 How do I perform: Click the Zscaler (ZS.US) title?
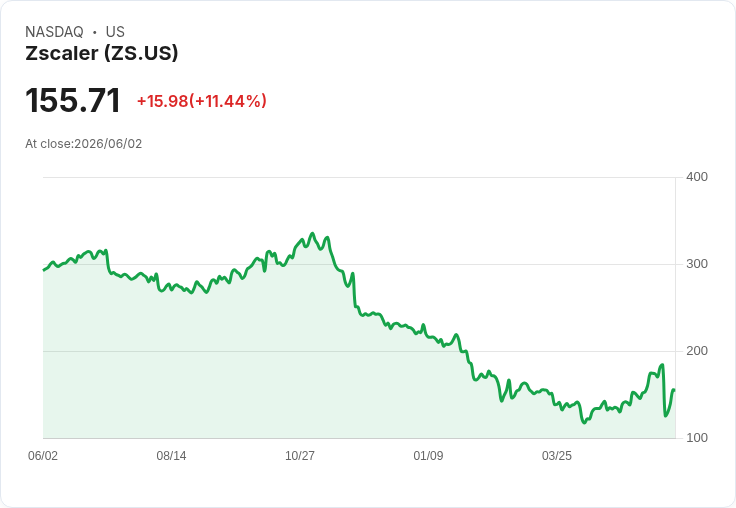coord(102,53)
